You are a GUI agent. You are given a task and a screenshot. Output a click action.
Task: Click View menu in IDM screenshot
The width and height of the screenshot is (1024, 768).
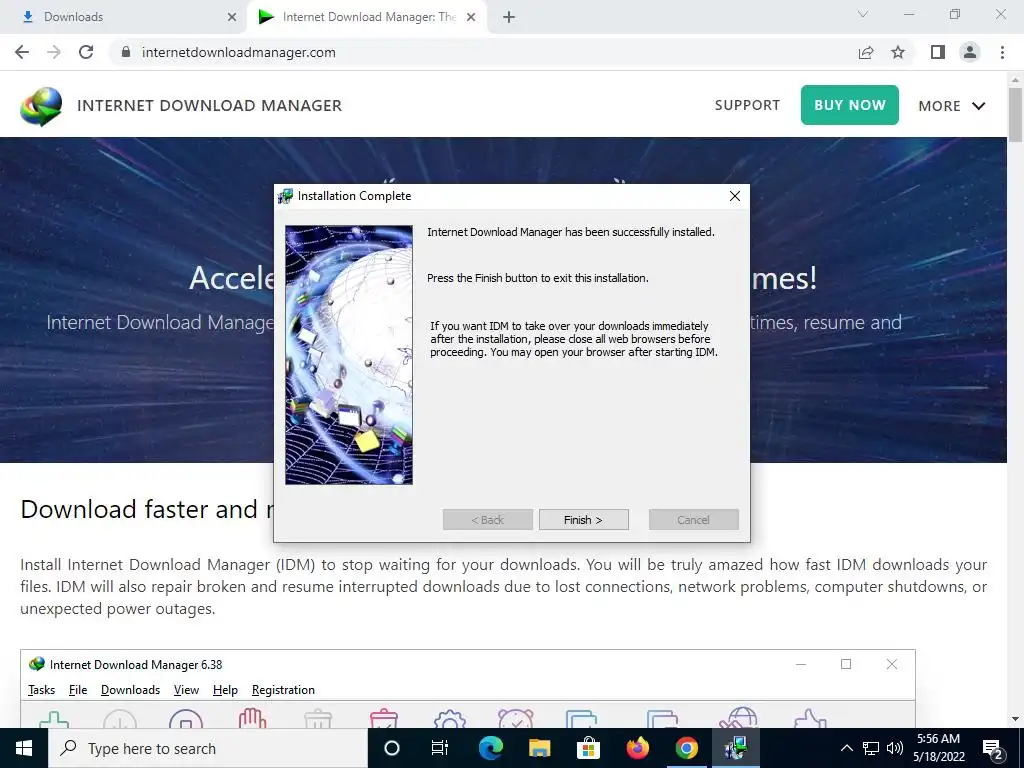point(186,690)
